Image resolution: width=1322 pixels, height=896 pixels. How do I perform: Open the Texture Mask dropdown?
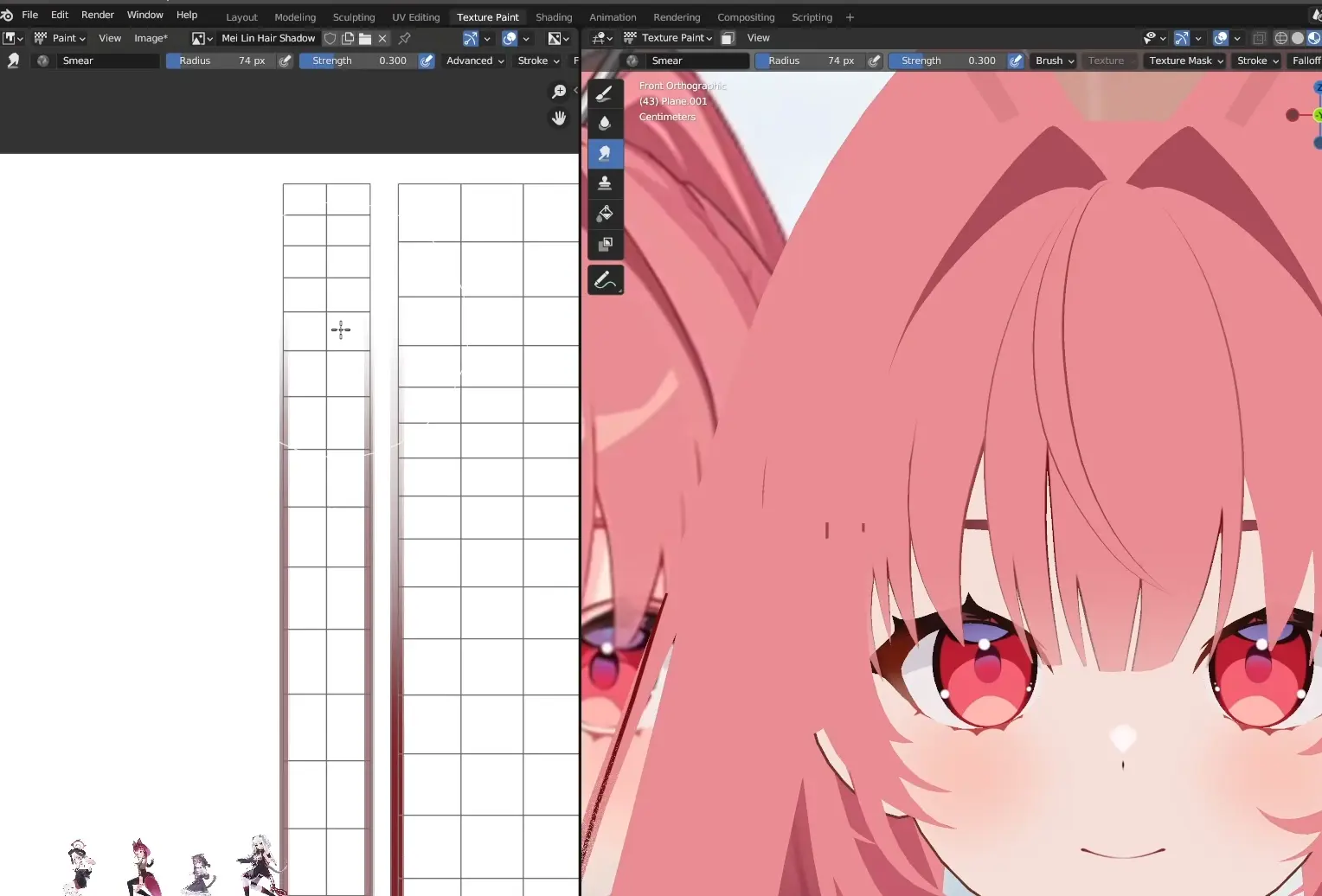pyautogui.click(x=1185, y=61)
